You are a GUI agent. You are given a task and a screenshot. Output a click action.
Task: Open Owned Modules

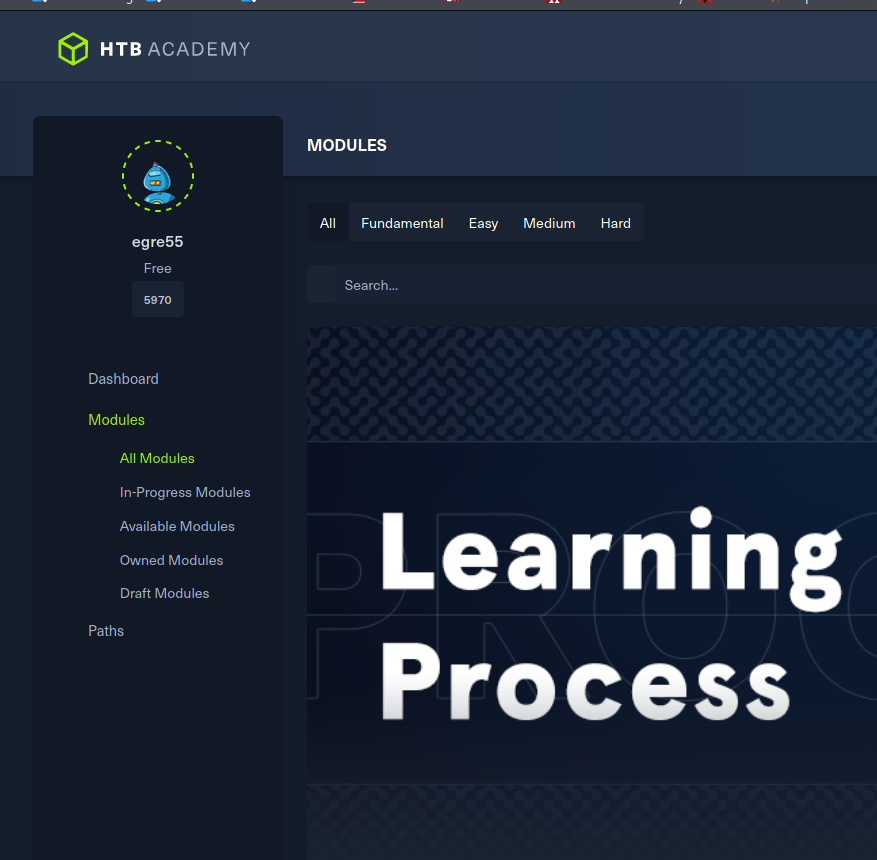tap(171, 560)
